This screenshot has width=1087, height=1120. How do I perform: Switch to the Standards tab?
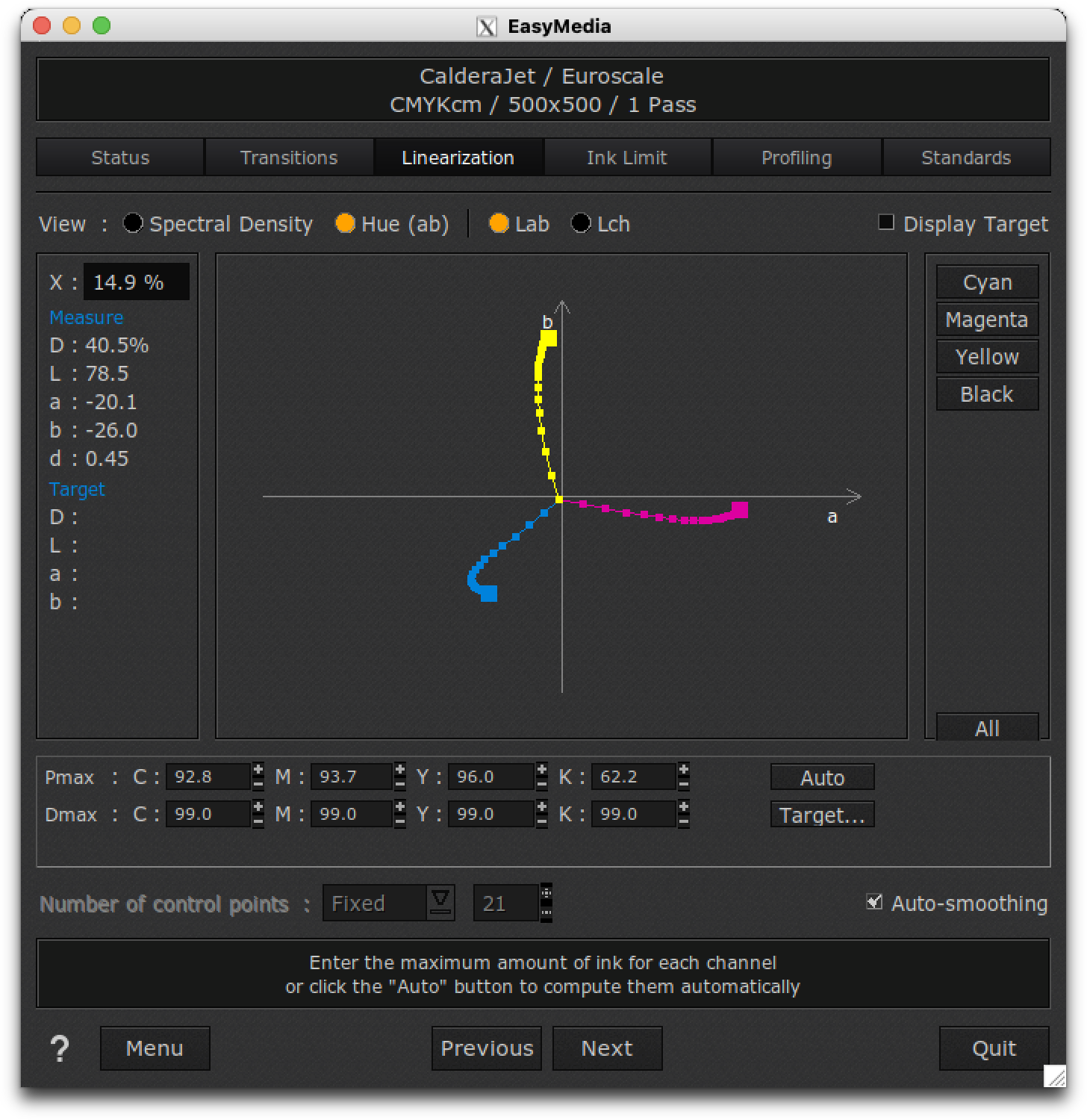click(966, 158)
